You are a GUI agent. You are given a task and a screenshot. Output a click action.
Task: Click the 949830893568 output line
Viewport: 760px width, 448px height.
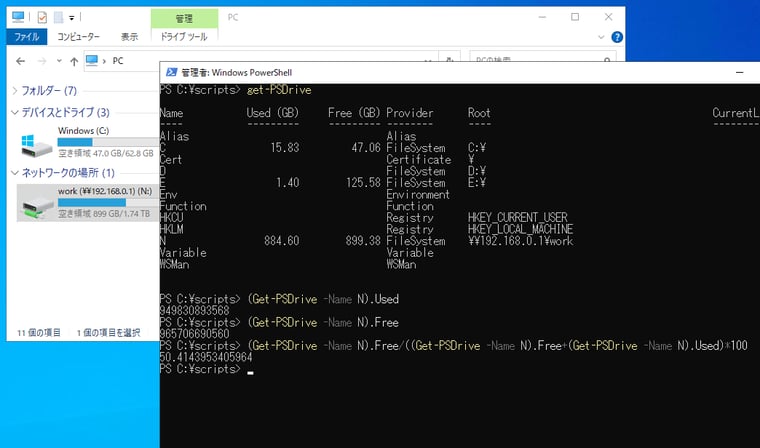click(x=194, y=311)
